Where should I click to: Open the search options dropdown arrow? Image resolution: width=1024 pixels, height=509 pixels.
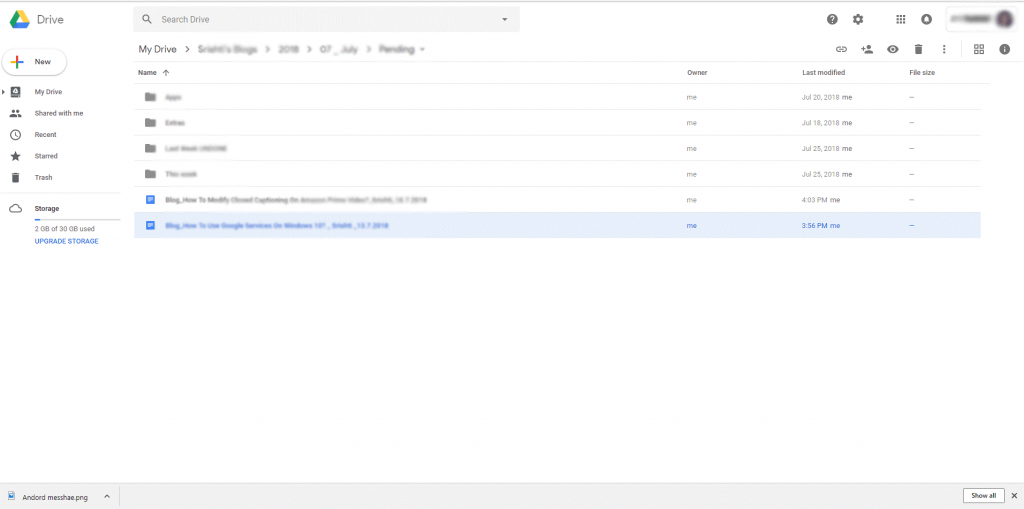tap(504, 20)
